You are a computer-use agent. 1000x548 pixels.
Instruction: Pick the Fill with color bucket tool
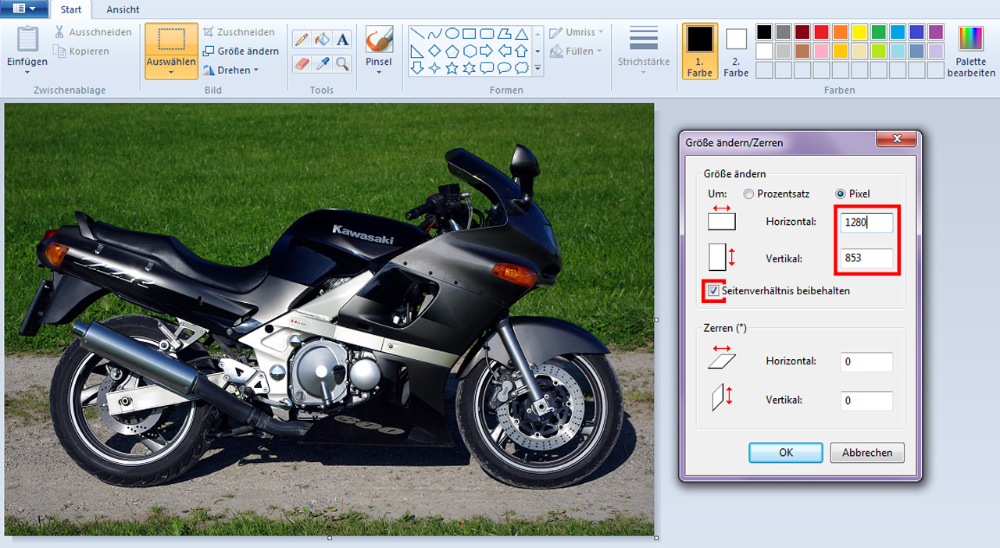[322, 39]
